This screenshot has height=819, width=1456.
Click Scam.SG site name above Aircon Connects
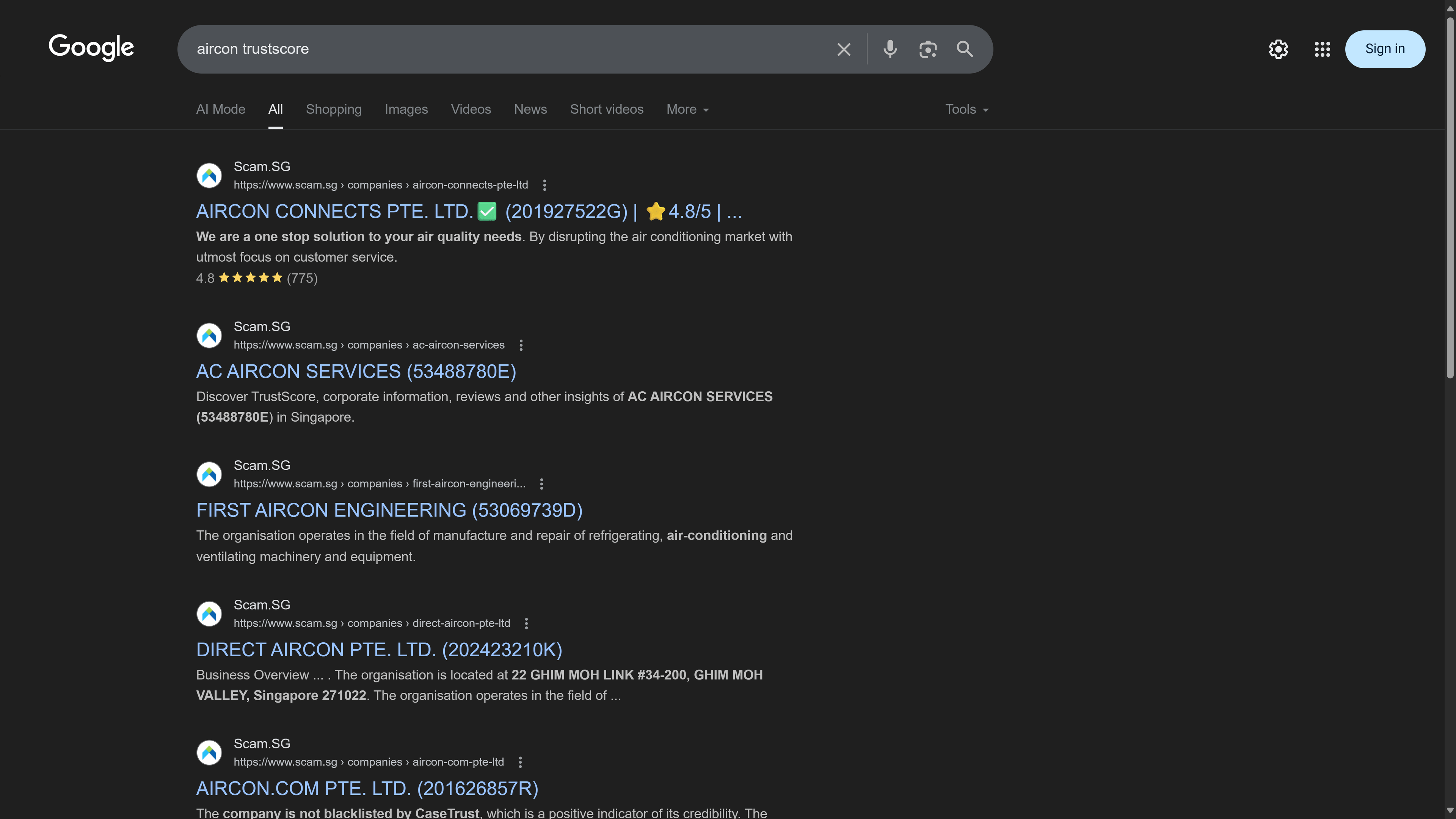(x=262, y=167)
